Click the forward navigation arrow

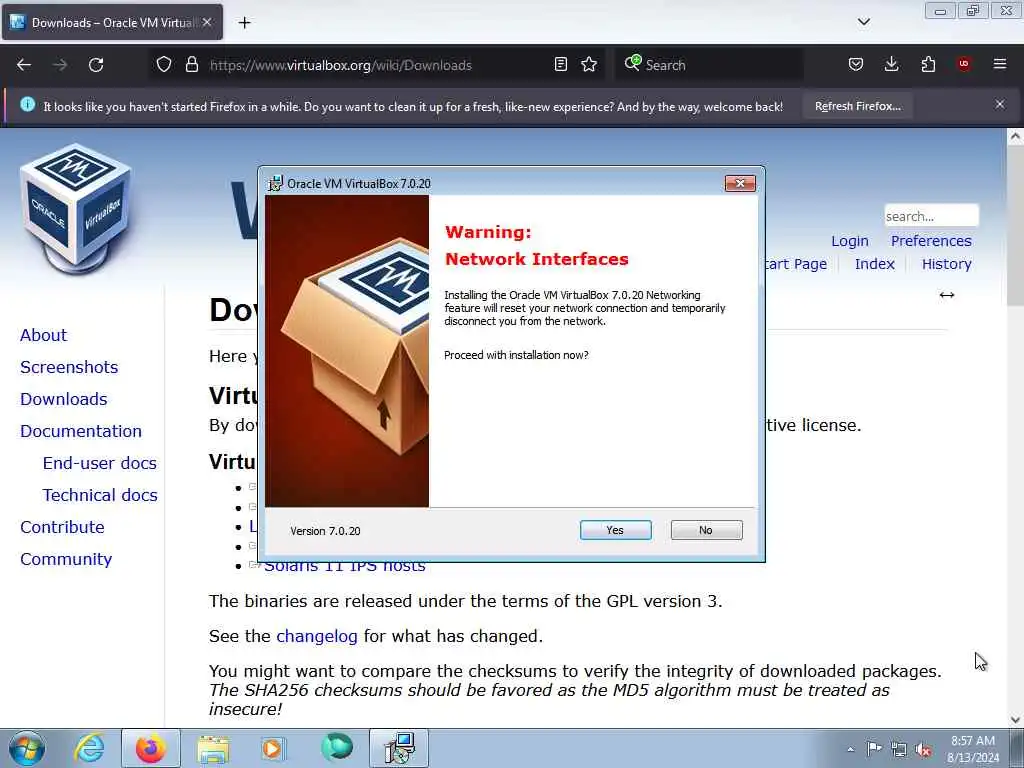coord(60,65)
